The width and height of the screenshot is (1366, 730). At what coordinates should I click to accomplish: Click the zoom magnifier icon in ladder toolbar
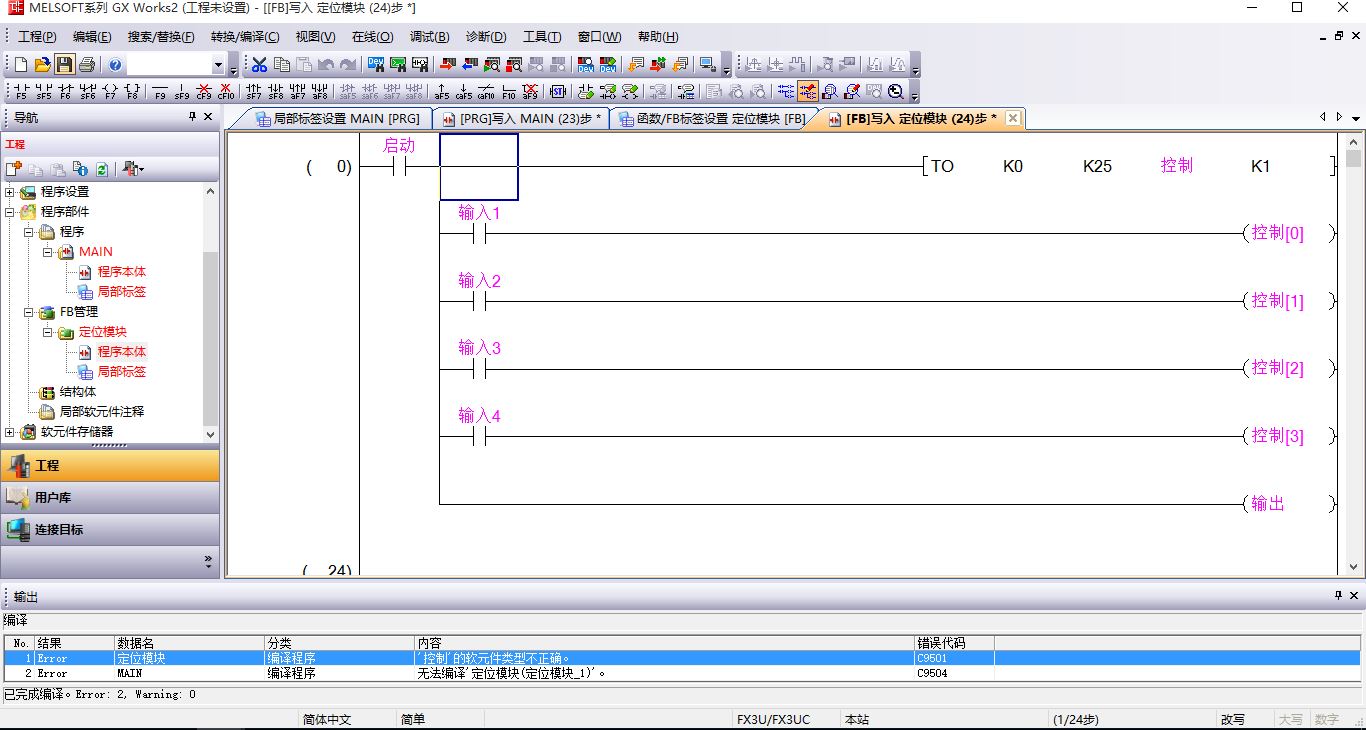point(895,92)
